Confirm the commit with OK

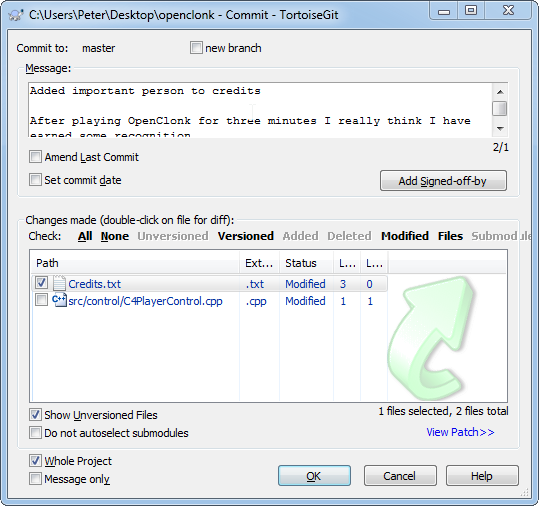click(314, 476)
